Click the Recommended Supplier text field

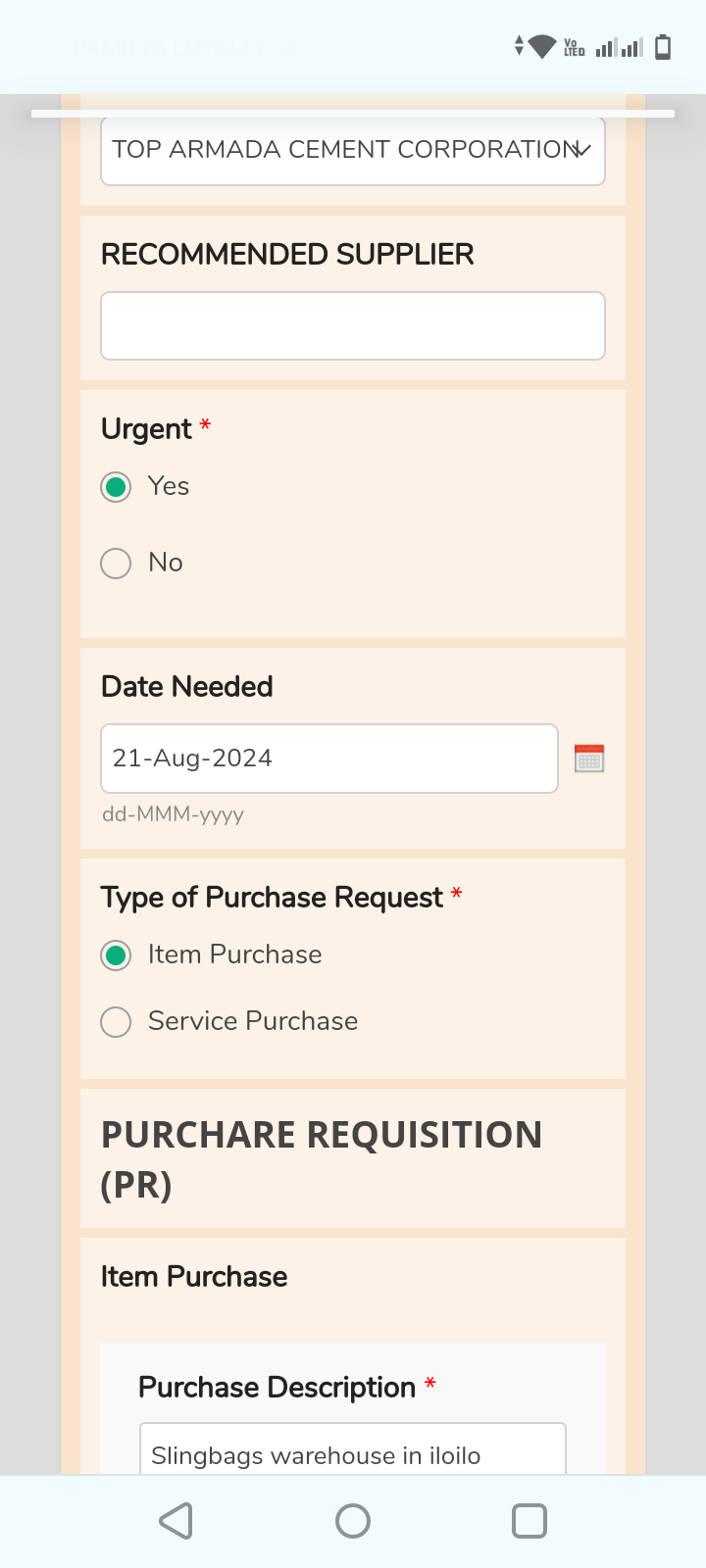point(353,325)
